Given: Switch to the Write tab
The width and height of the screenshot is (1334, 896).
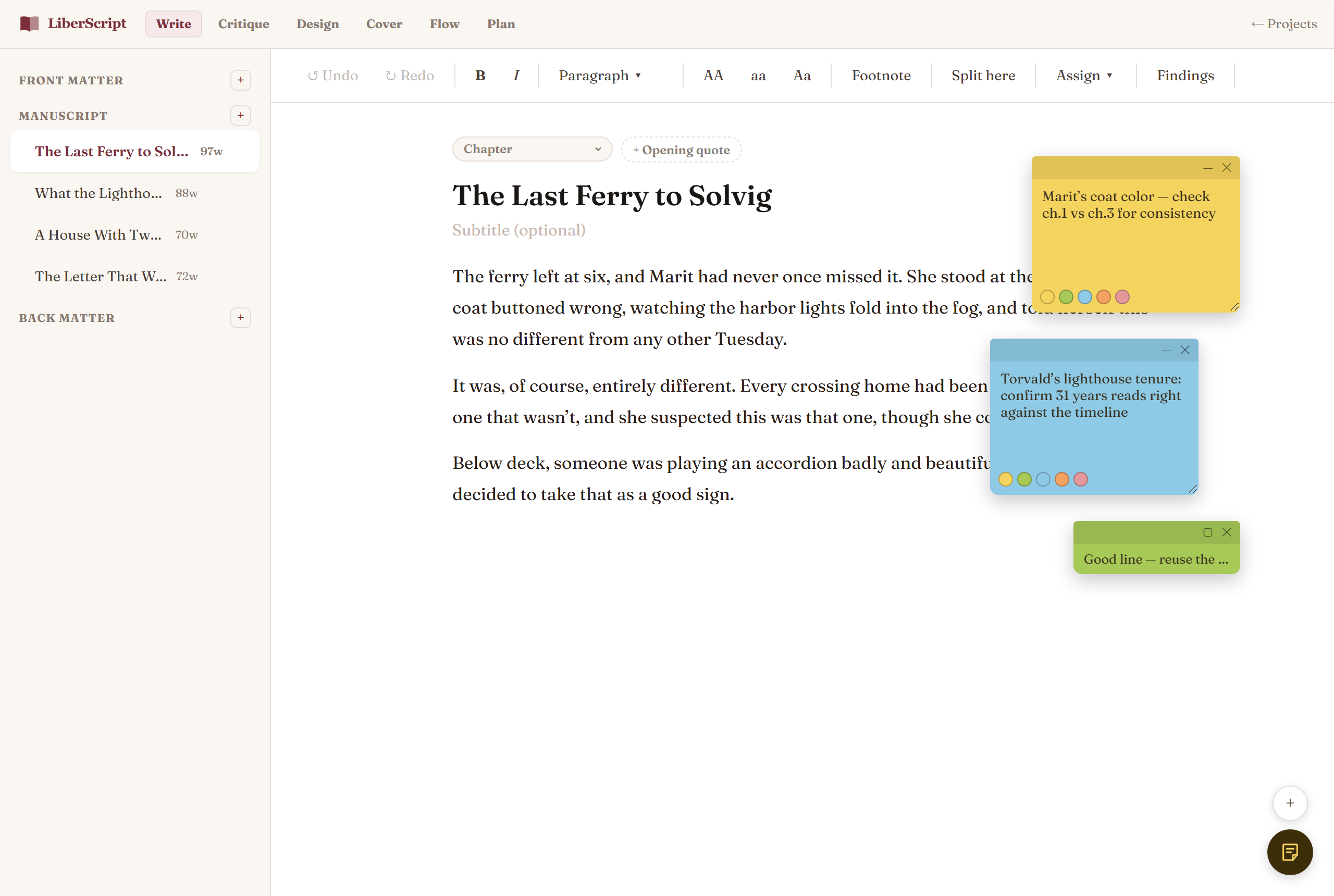Looking at the screenshot, I should (173, 24).
